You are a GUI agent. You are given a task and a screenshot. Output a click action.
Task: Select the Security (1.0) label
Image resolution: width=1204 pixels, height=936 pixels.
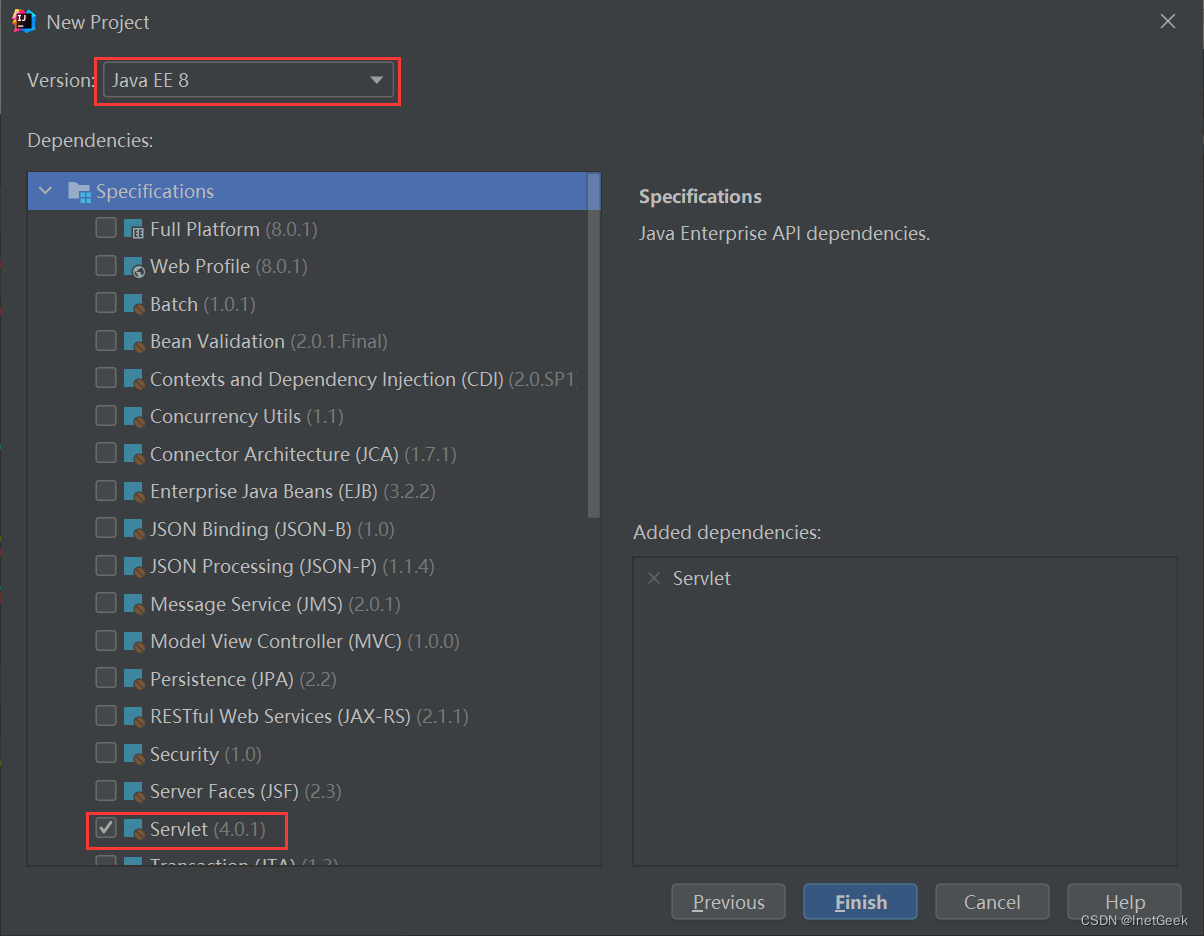tap(206, 754)
